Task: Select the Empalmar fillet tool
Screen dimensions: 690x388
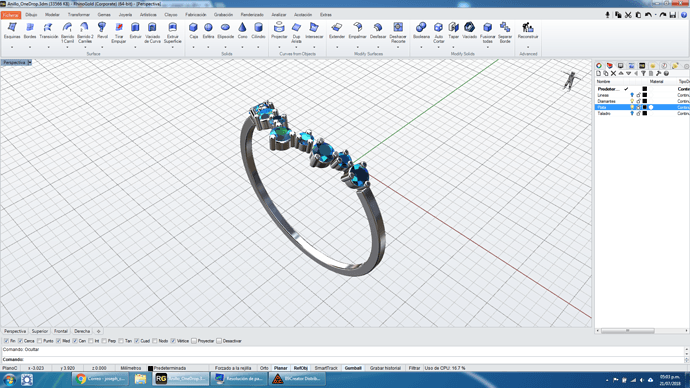Action: [x=357, y=30]
